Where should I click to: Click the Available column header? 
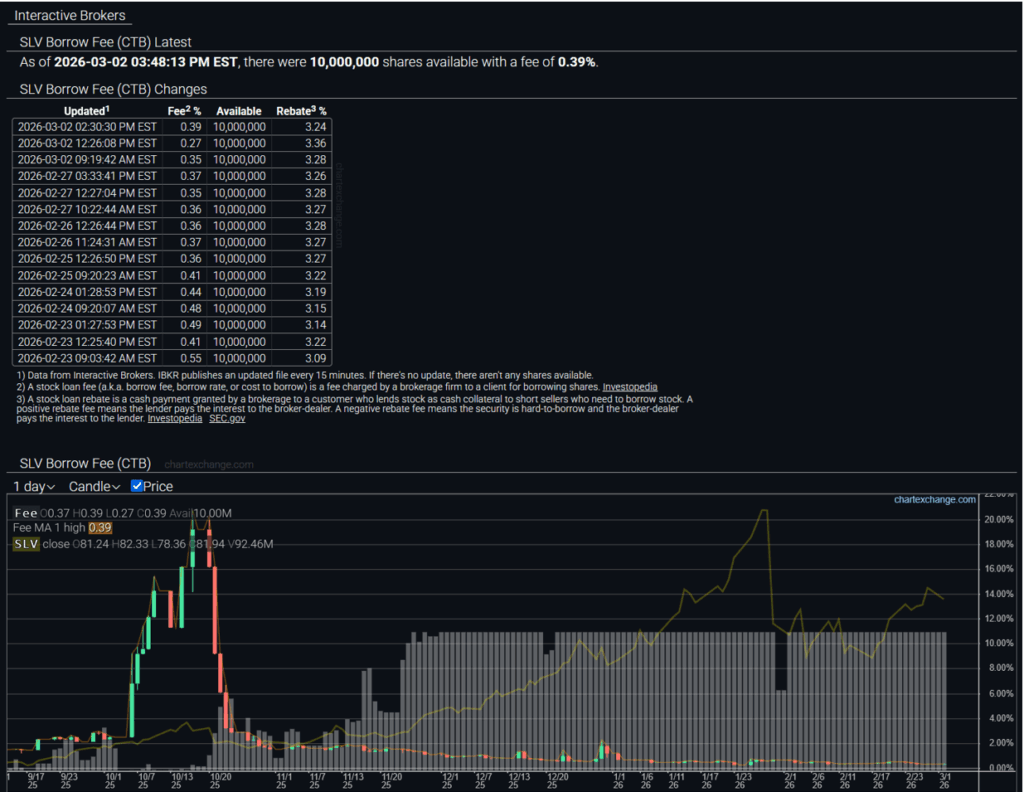239,111
